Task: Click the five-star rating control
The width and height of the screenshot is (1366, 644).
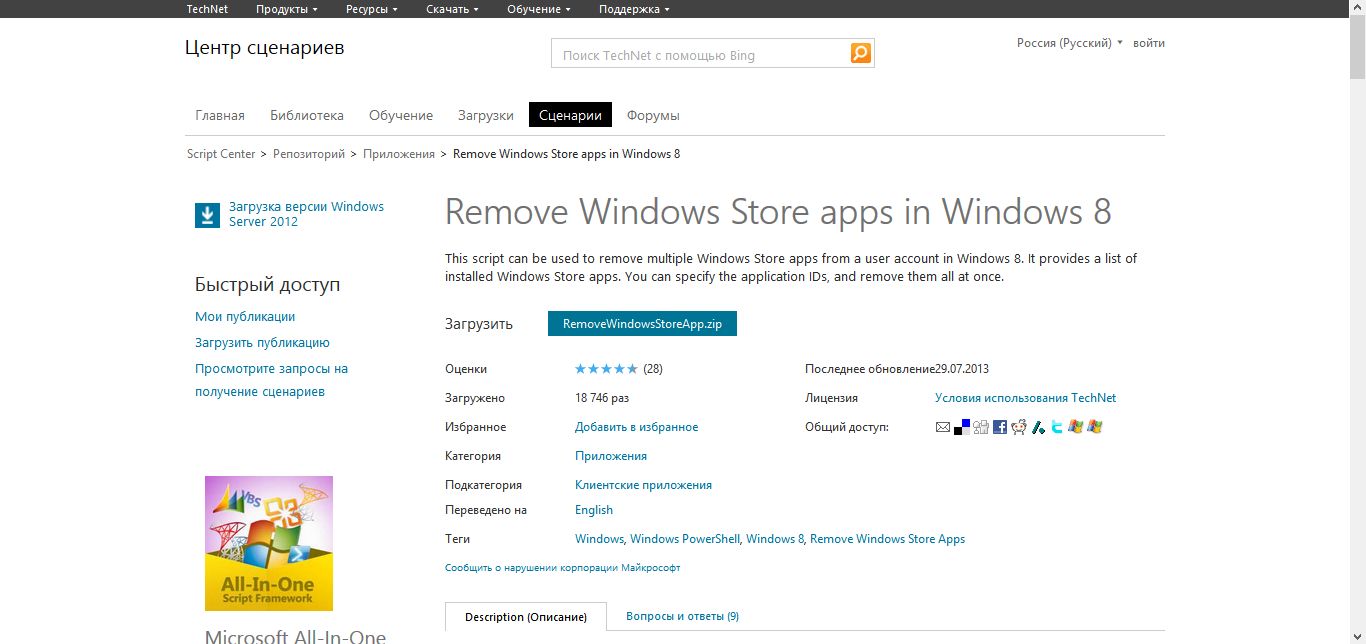Action: (606, 369)
